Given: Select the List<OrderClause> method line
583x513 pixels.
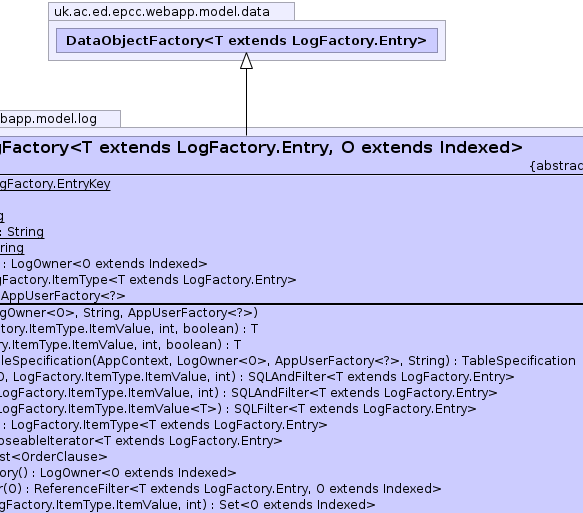Looking at the screenshot, I should click(54, 456).
